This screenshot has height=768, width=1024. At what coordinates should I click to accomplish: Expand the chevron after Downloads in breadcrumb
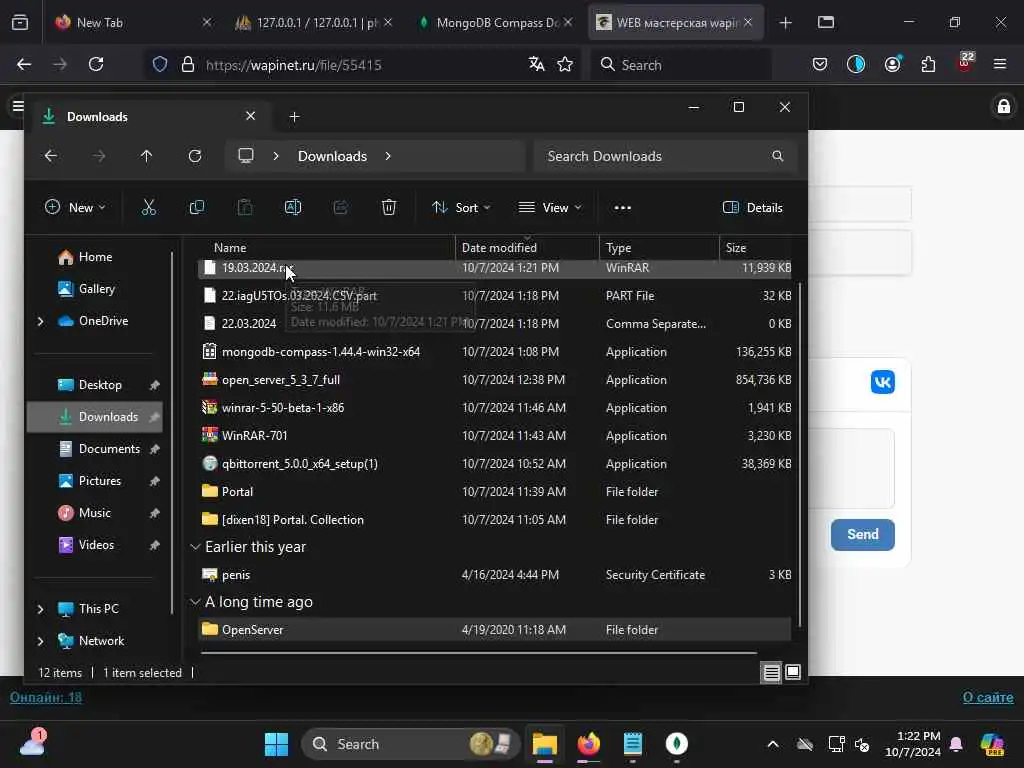[388, 156]
